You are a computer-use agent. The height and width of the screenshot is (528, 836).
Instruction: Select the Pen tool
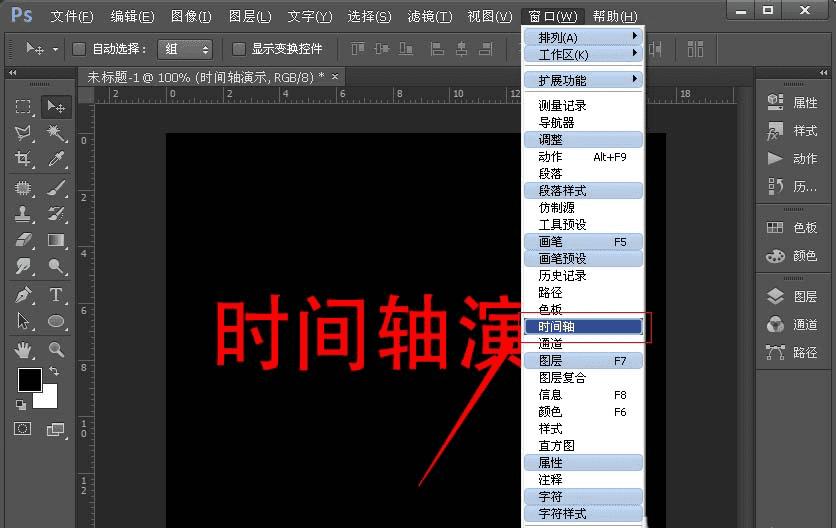23,295
